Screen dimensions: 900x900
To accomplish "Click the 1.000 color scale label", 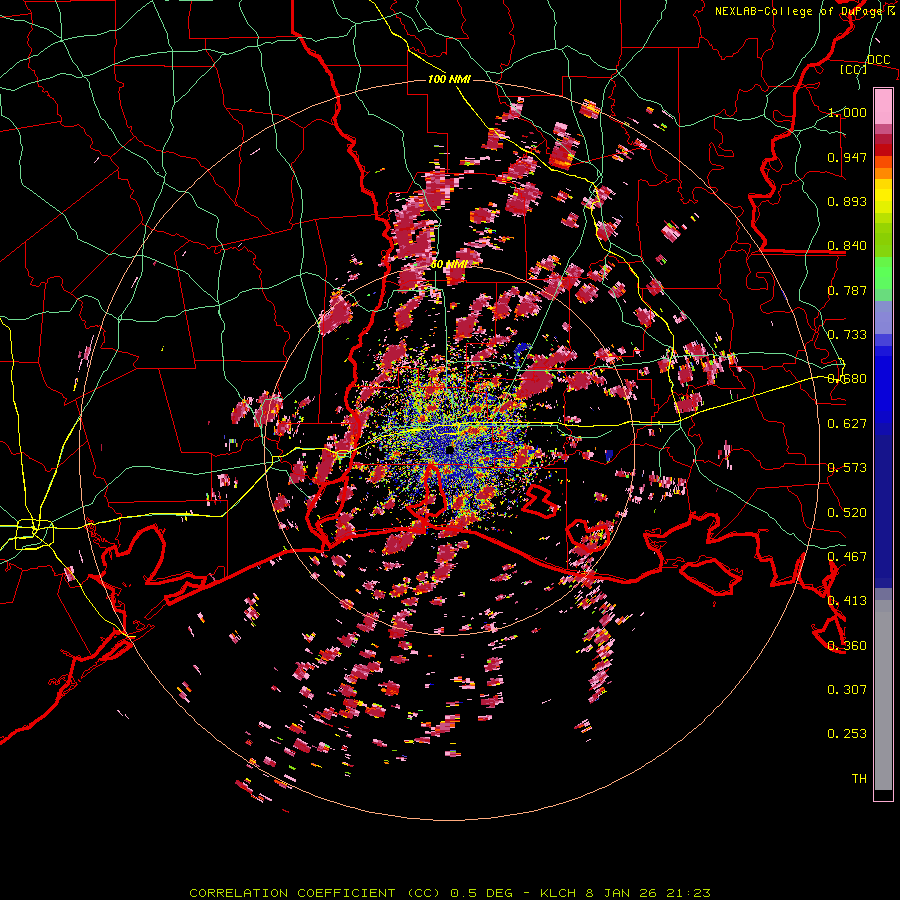I will 847,112.
